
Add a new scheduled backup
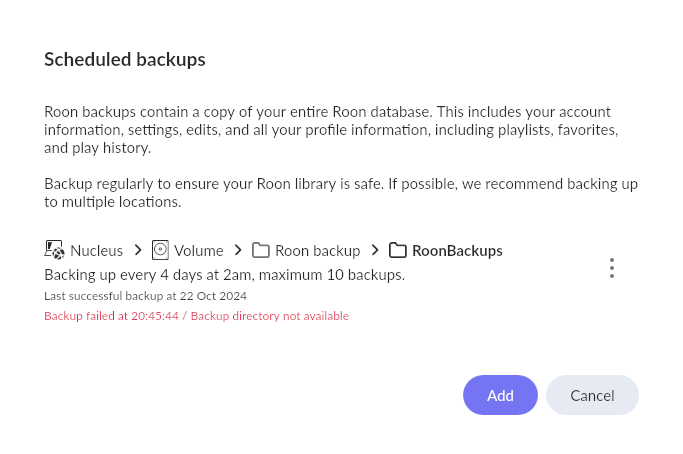(500, 395)
